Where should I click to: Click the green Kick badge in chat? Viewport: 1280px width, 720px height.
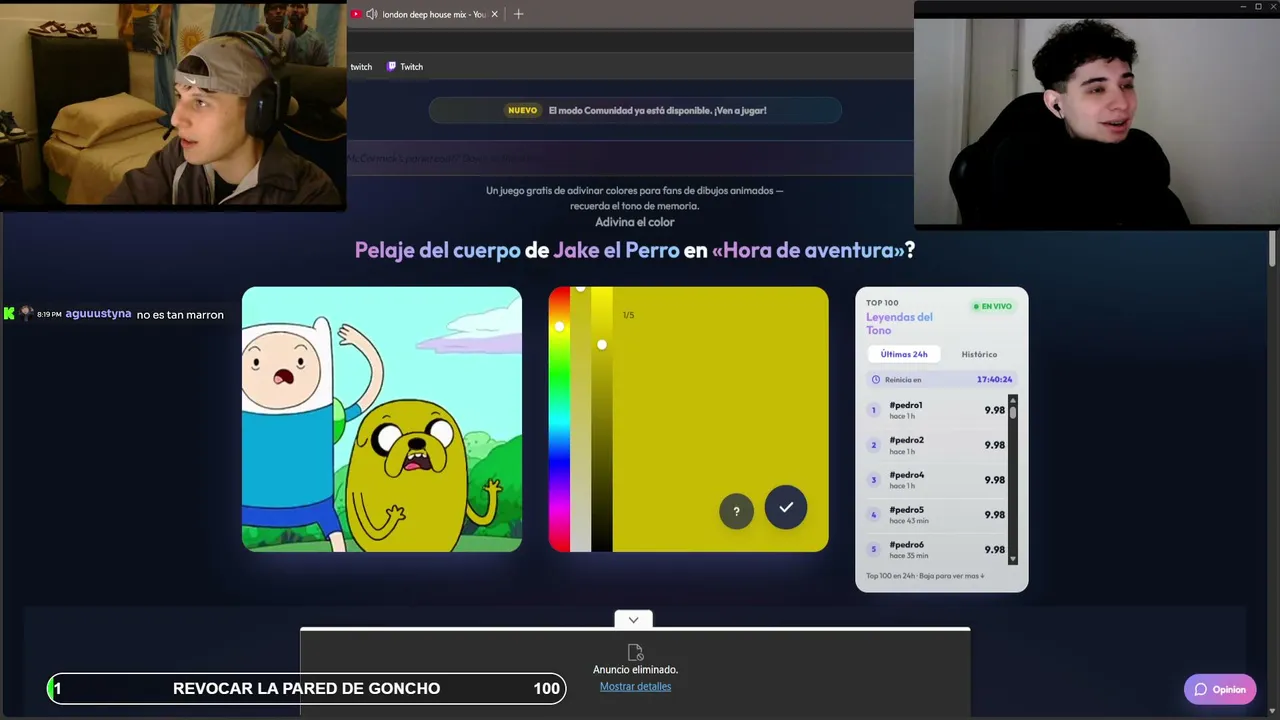click(9, 314)
